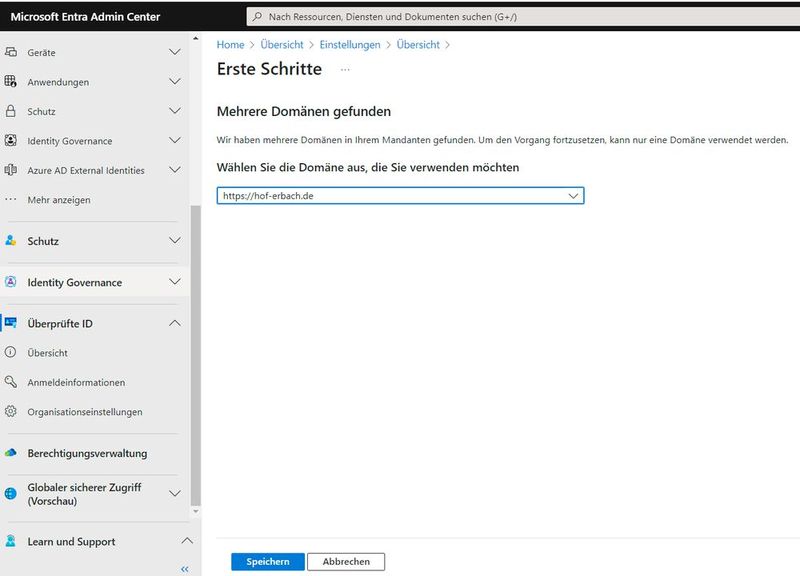Open the ellipsis menu next to Erste Schritte
Screen dimensions: 800x576
click(x=345, y=69)
